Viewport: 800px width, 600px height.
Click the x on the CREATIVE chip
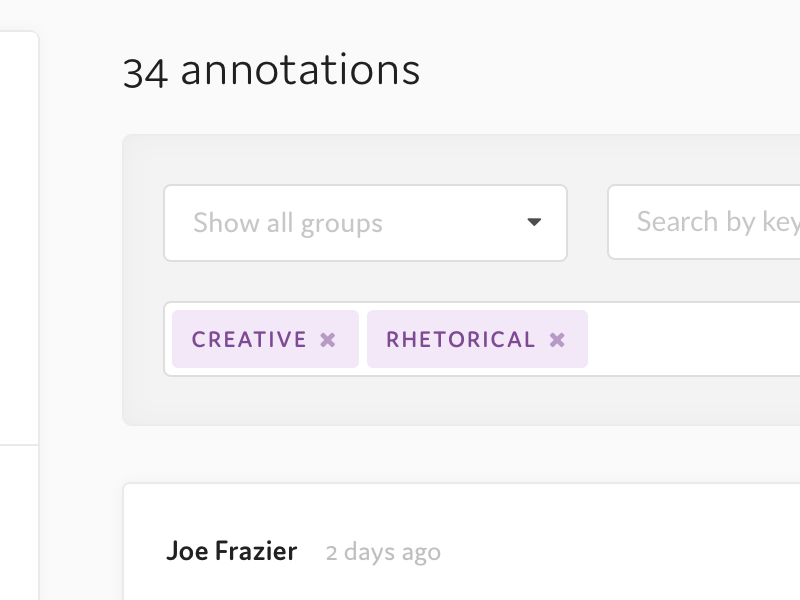pyautogui.click(x=327, y=339)
